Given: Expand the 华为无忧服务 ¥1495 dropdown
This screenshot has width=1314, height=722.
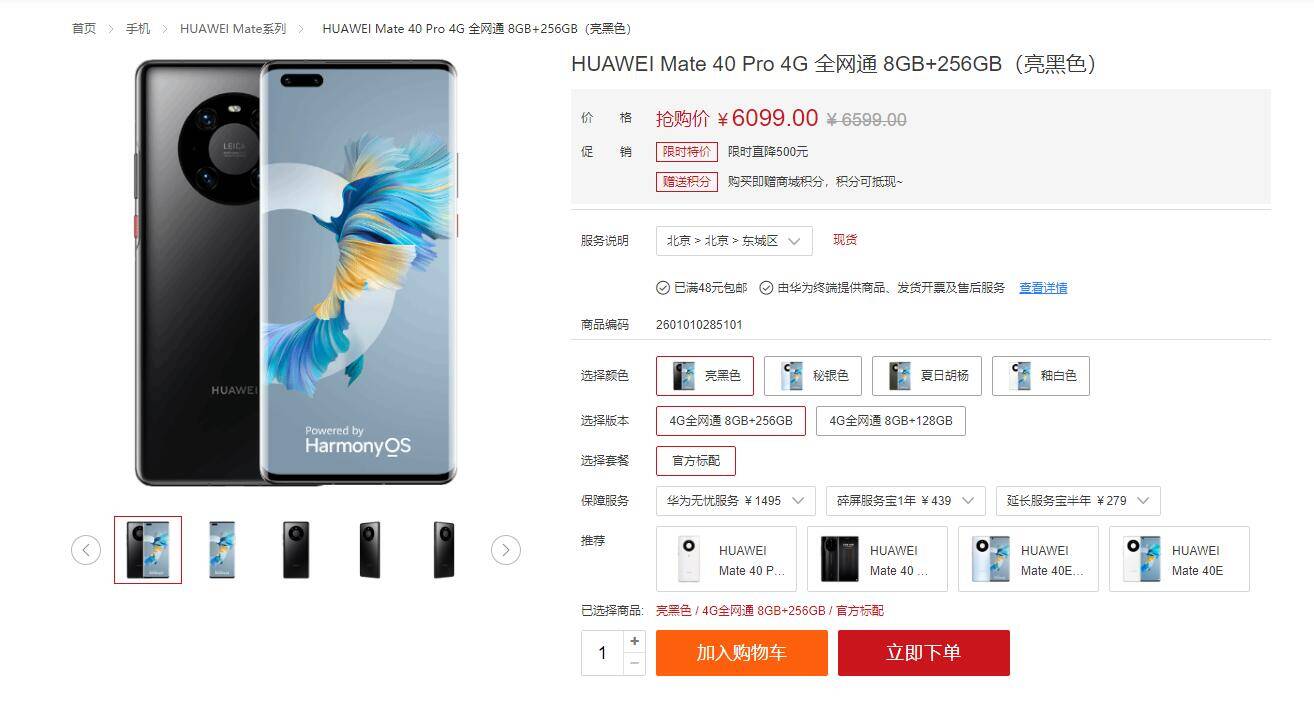Looking at the screenshot, I should click(736, 501).
